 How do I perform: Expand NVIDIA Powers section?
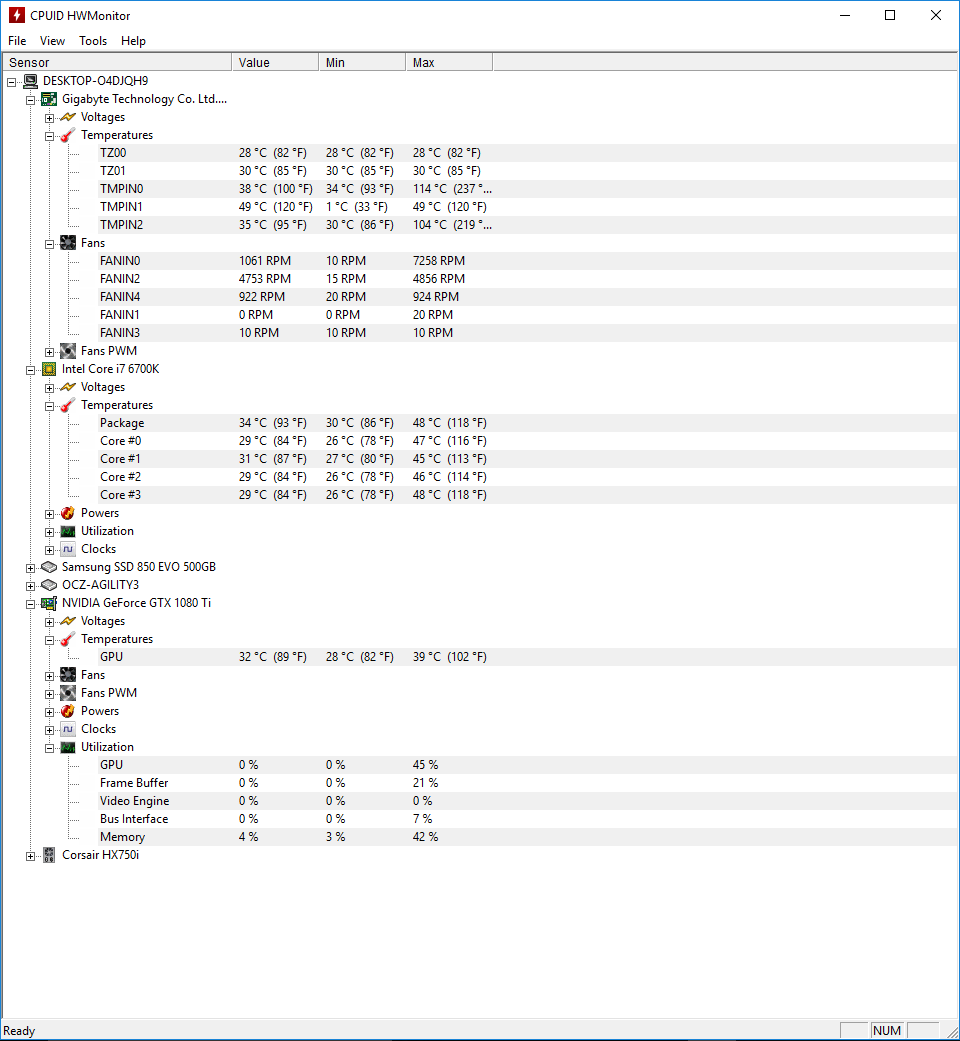(50, 712)
